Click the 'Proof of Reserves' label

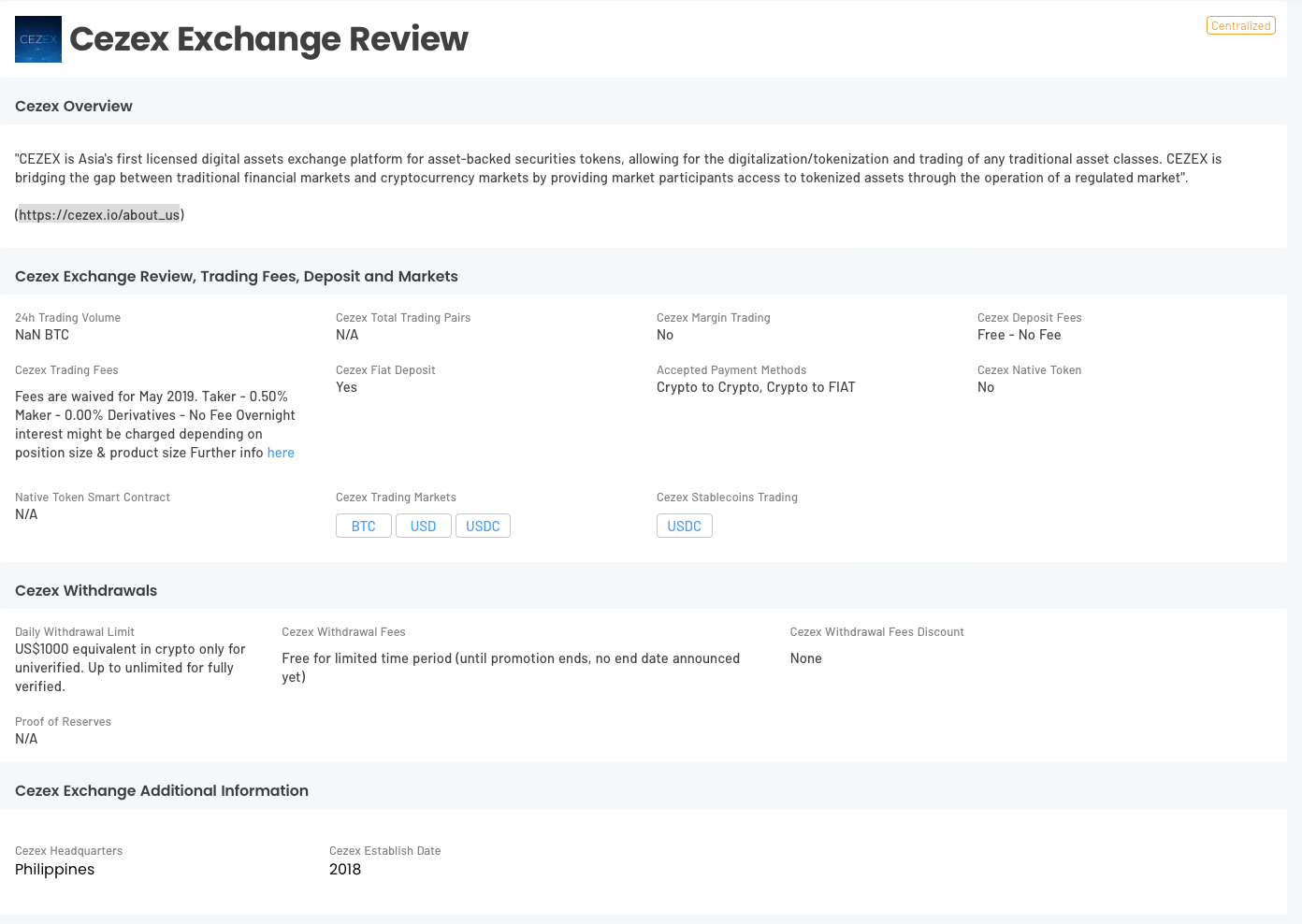click(x=63, y=722)
